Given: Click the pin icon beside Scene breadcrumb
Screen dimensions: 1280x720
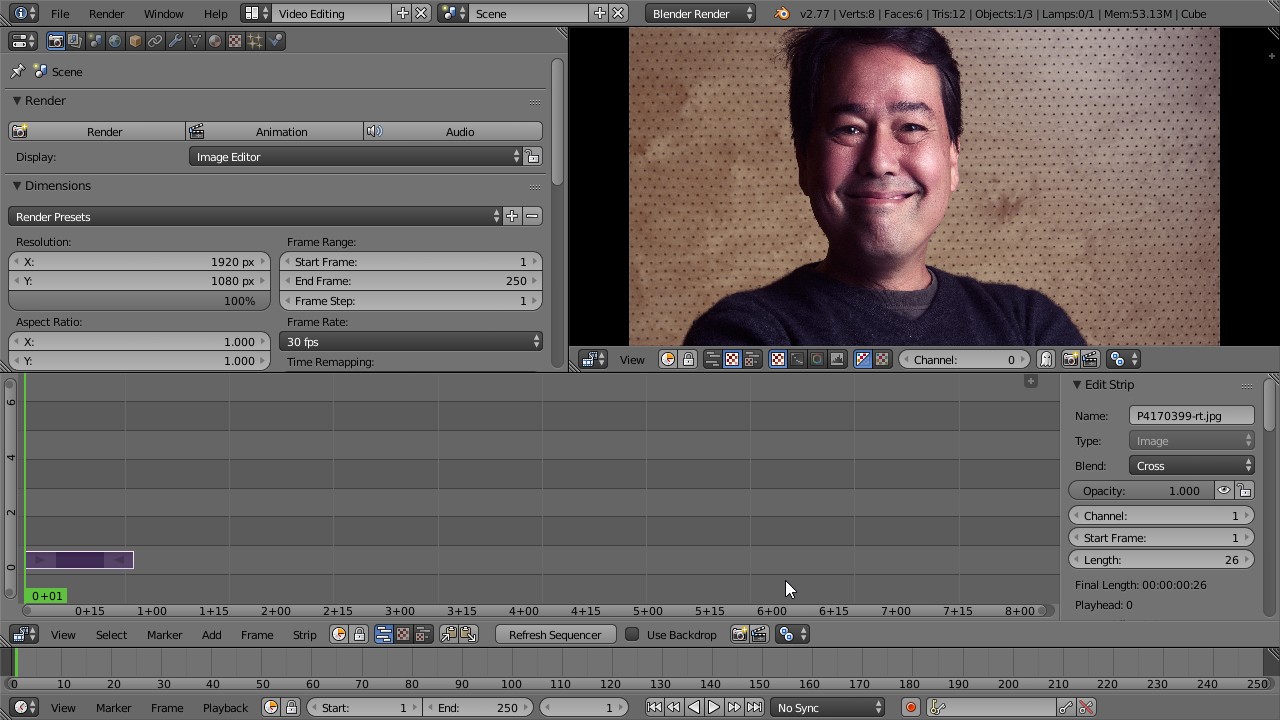Looking at the screenshot, I should (17, 71).
